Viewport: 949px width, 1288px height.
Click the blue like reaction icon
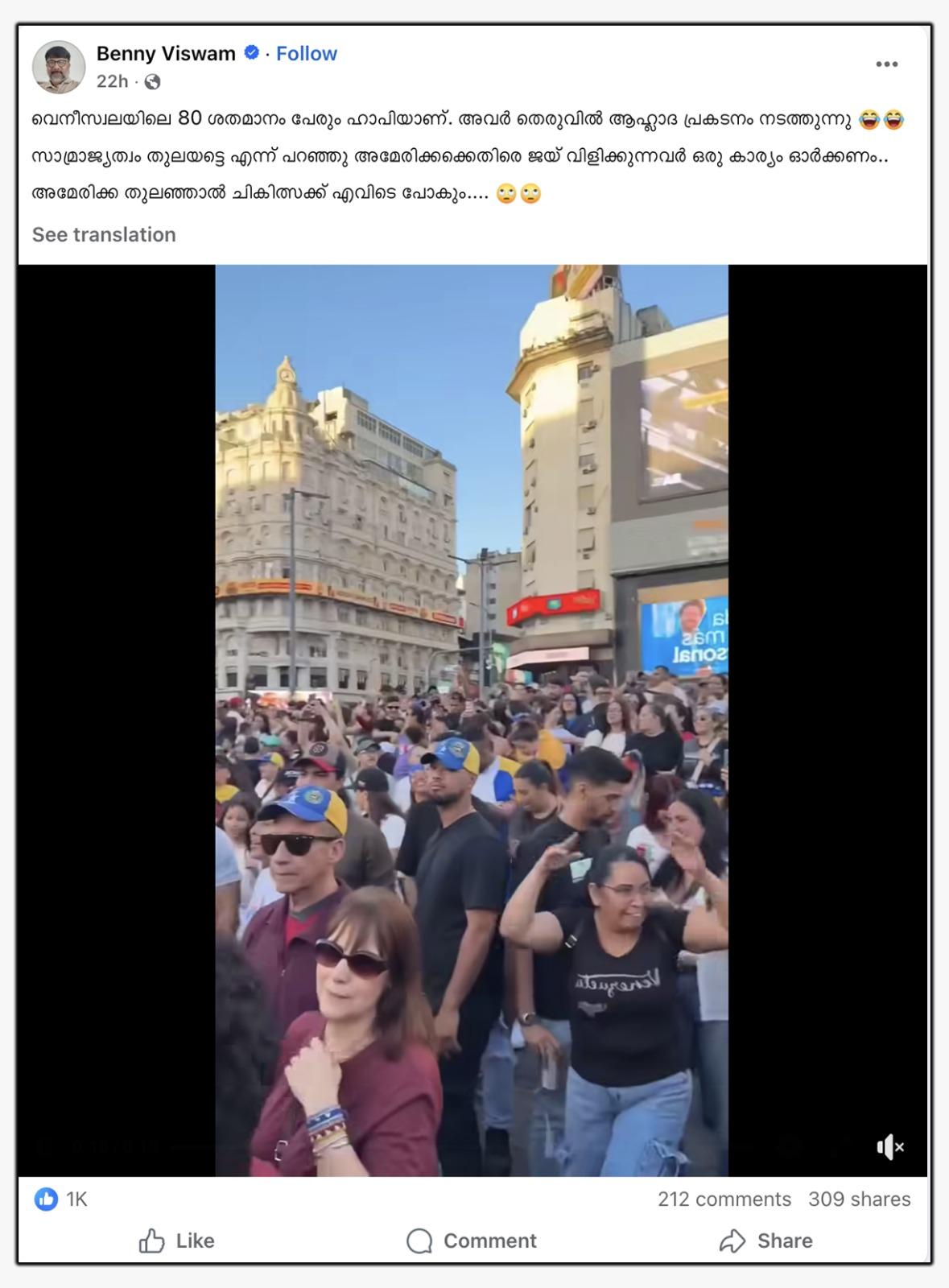[x=46, y=1199]
